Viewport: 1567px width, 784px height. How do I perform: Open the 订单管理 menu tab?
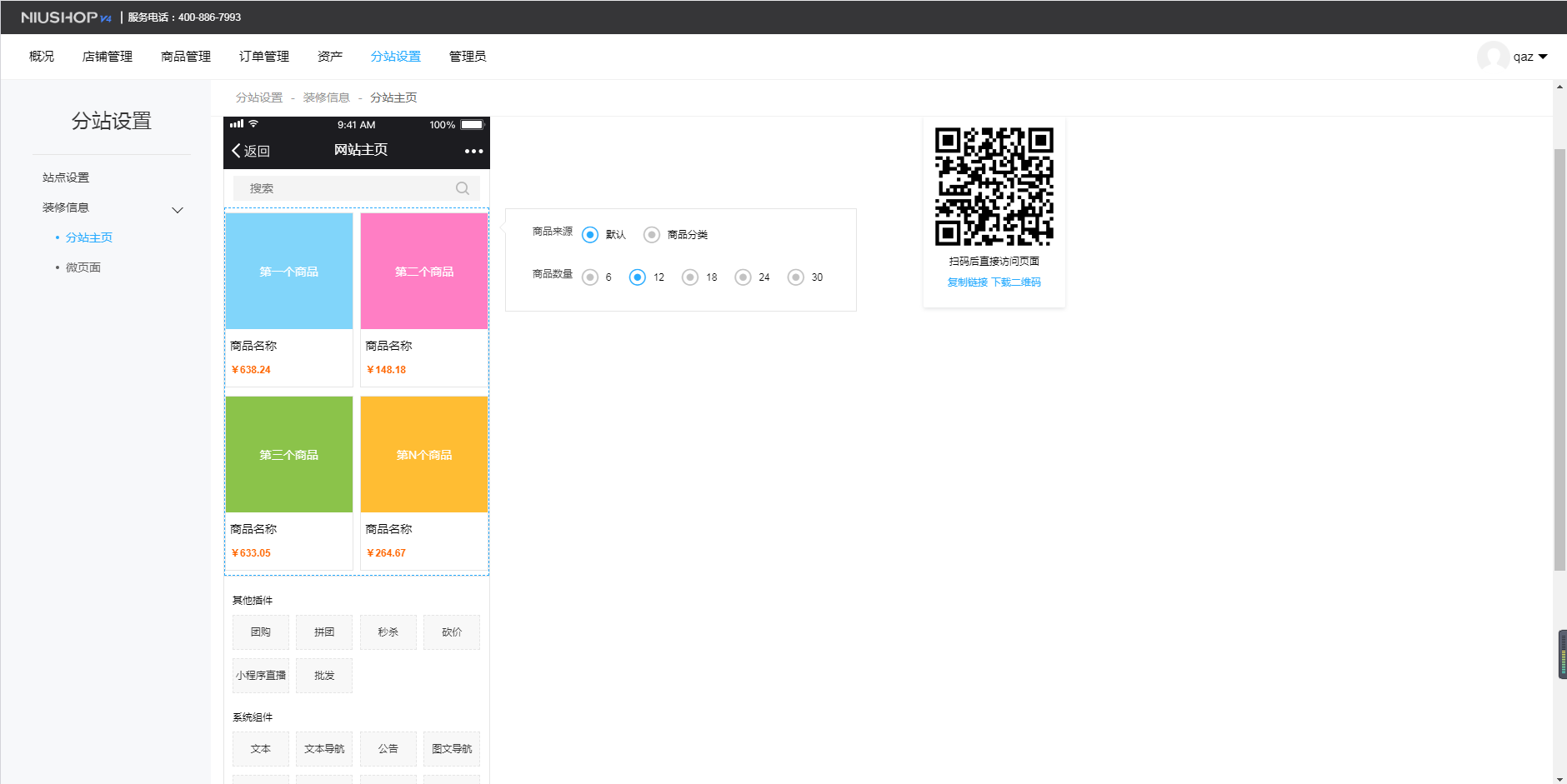tap(264, 57)
